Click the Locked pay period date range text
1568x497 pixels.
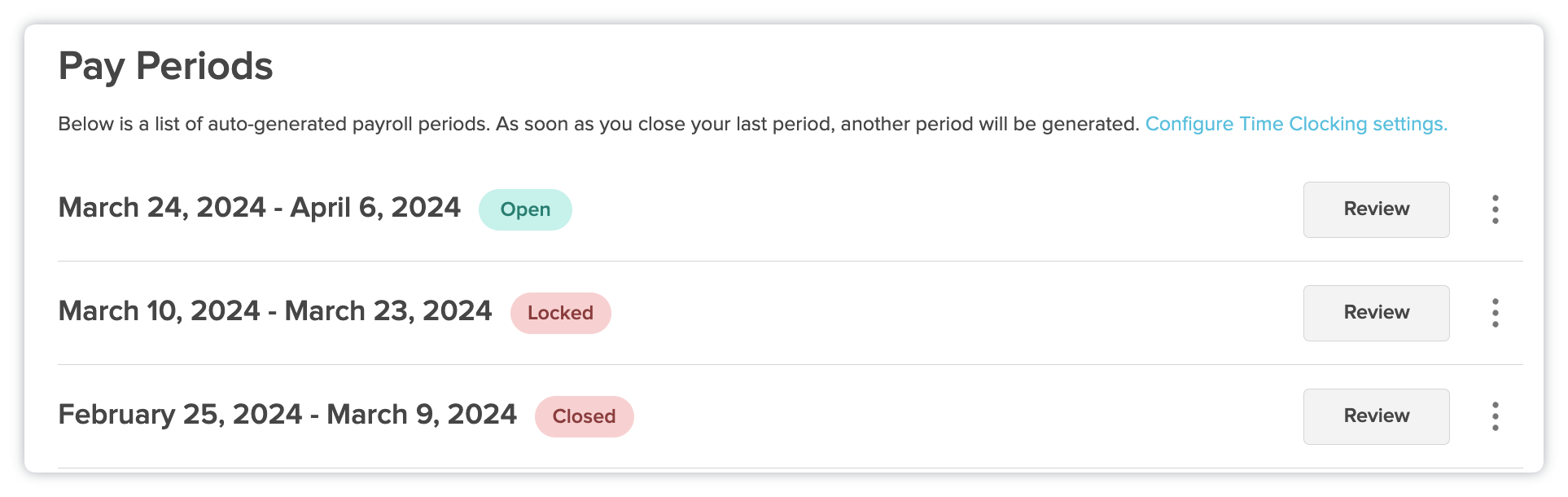(274, 311)
